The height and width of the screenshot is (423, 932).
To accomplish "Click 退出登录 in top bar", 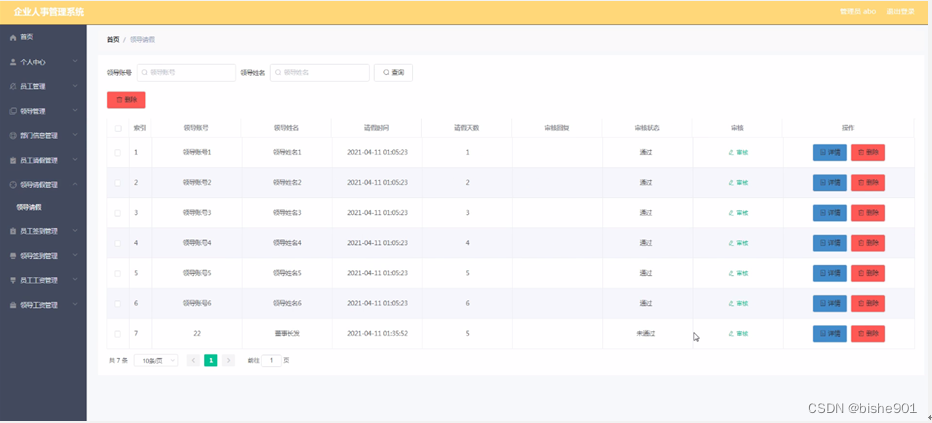I will pos(900,12).
